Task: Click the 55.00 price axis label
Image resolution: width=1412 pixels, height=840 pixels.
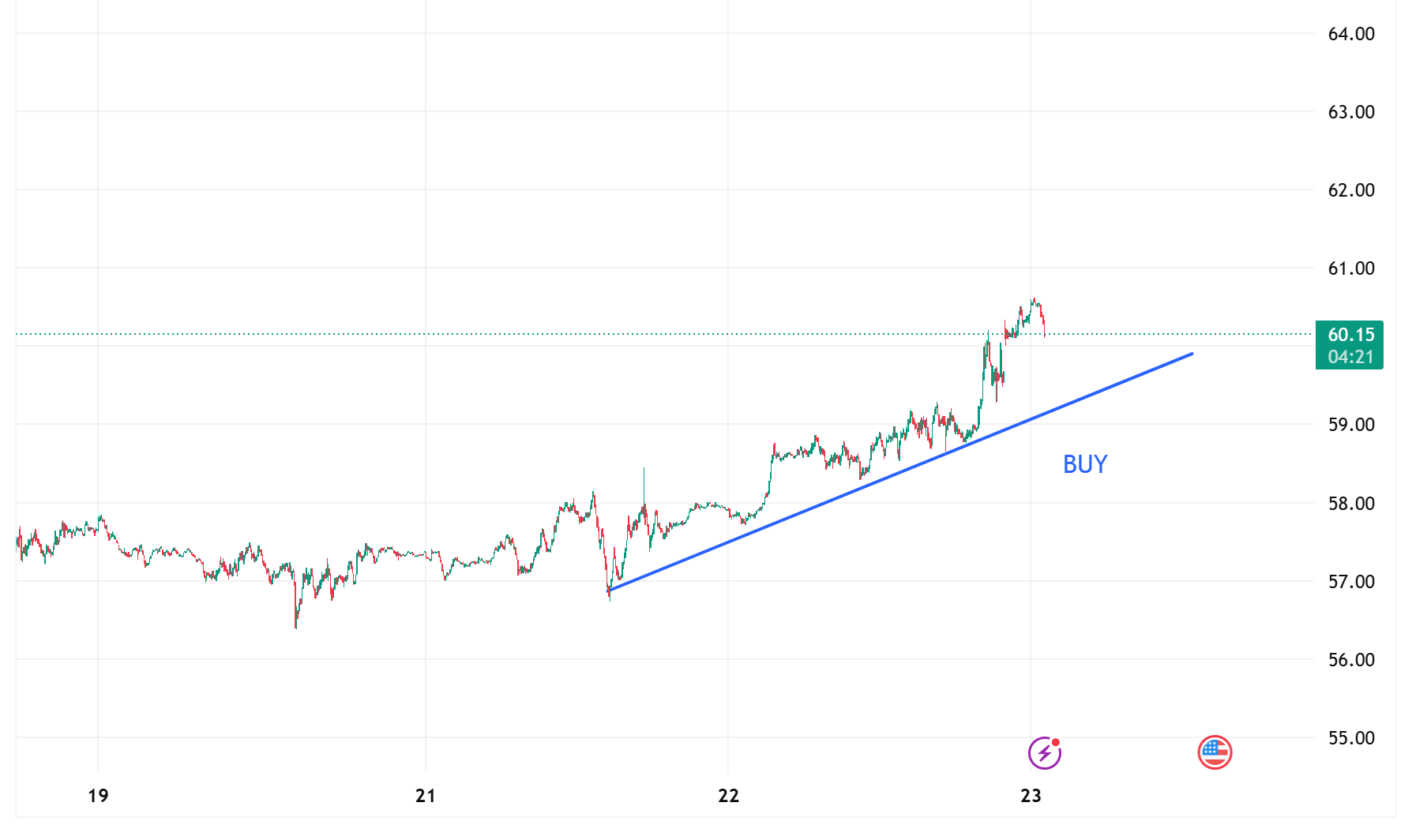Action: pyautogui.click(x=1351, y=738)
